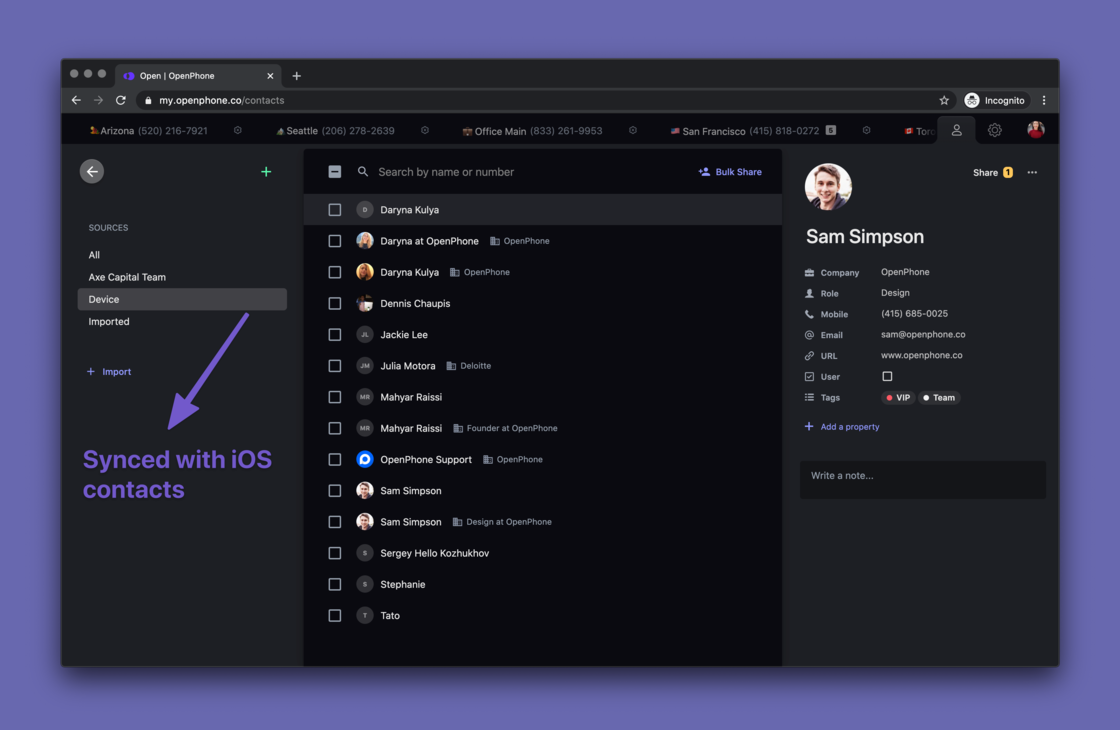This screenshot has height=730, width=1120.
Task: Add new contact with green plus icon
Action: [266, 171]
